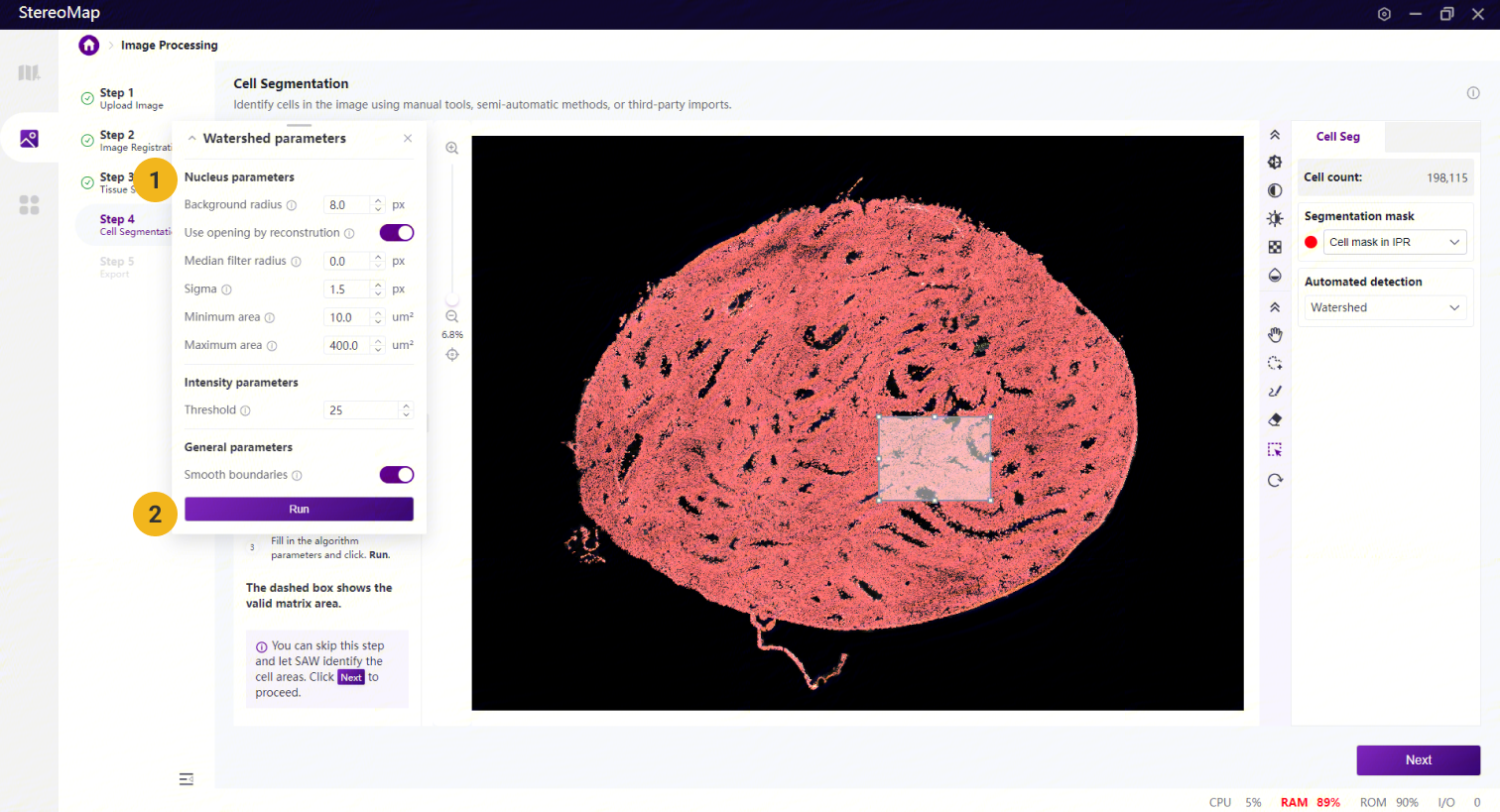
Task: Open the map viewer sidebar icon
Action: 29,72
